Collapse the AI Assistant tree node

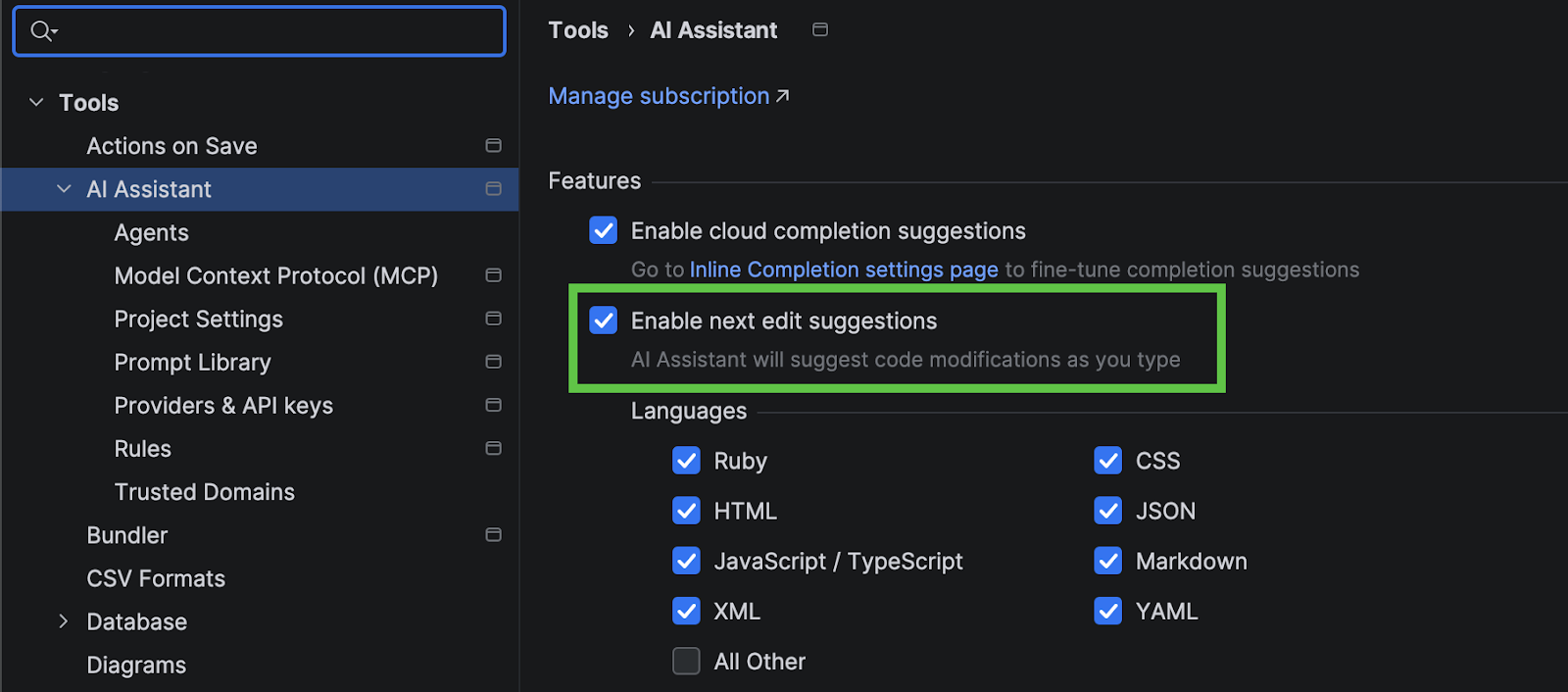64,189
